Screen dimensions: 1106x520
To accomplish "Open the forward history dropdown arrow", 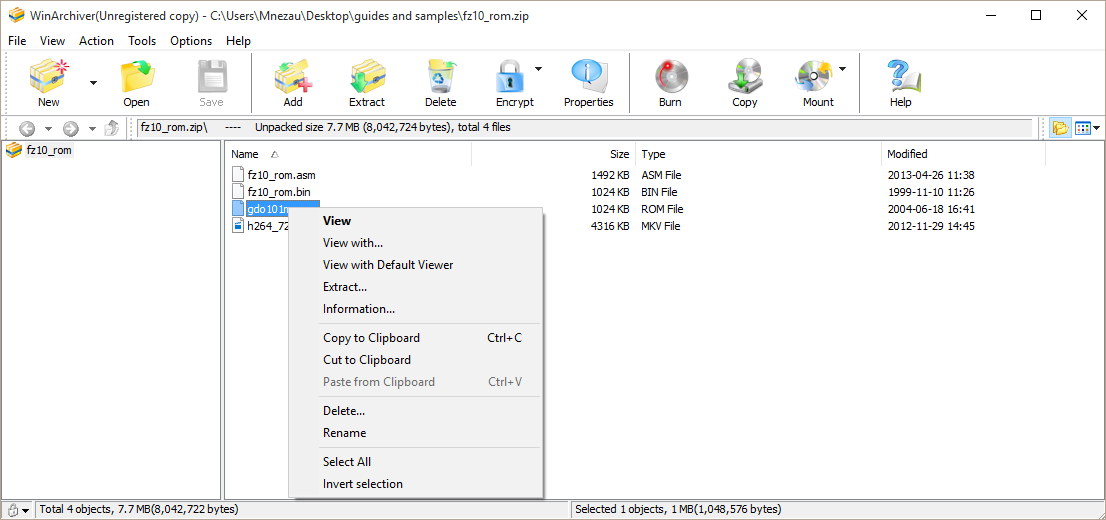I will 92,128.
